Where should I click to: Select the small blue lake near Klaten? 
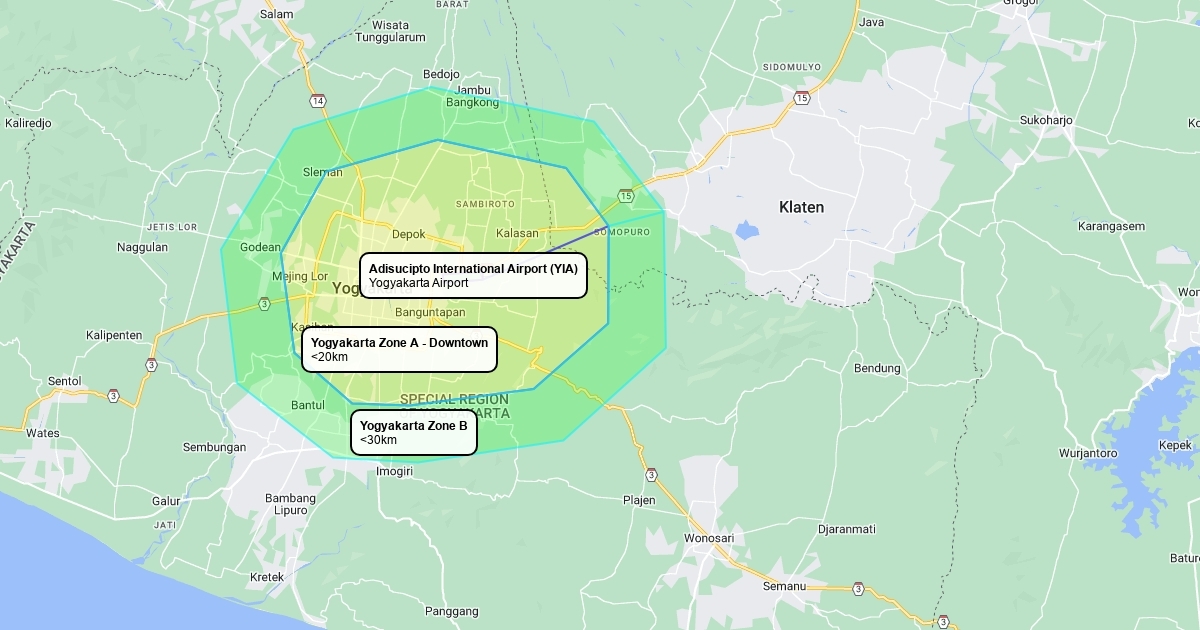tap(747, 230)
